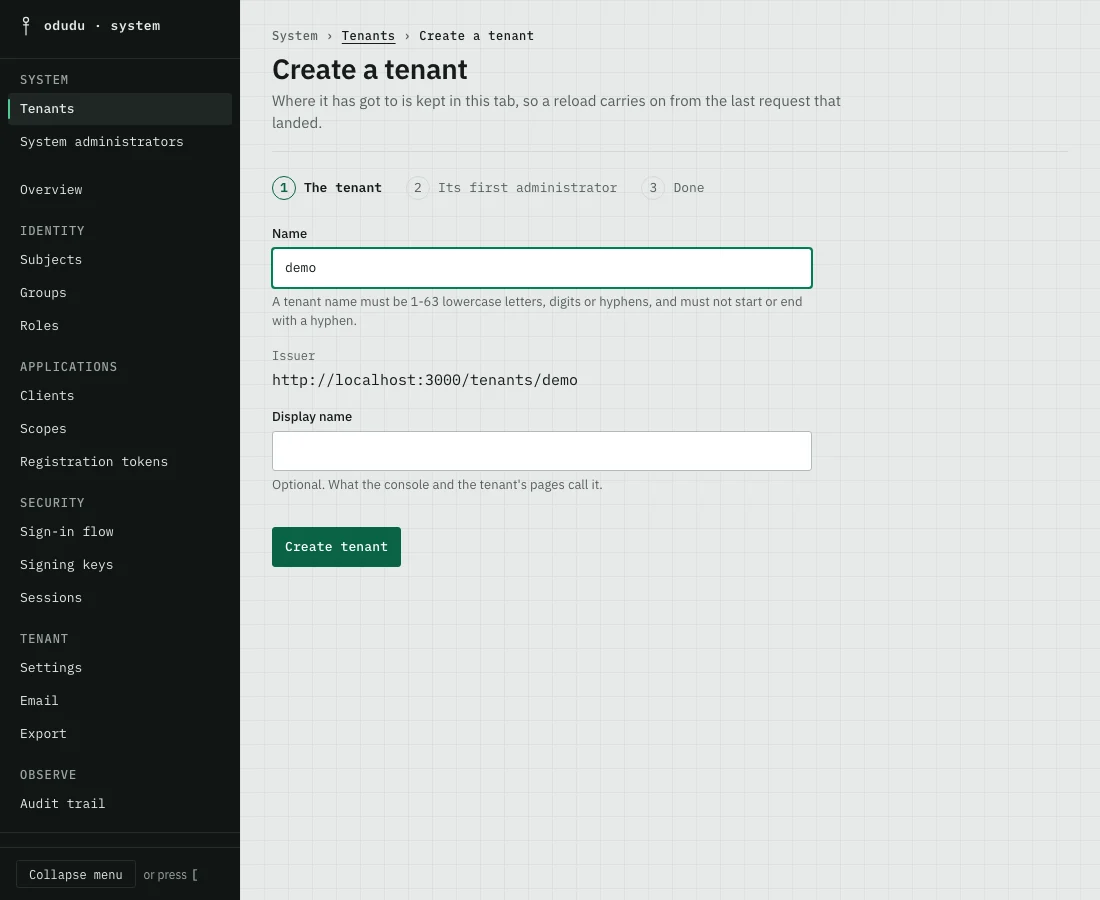
Task: Click System in the breadcrumb
Action: (295, 36)
